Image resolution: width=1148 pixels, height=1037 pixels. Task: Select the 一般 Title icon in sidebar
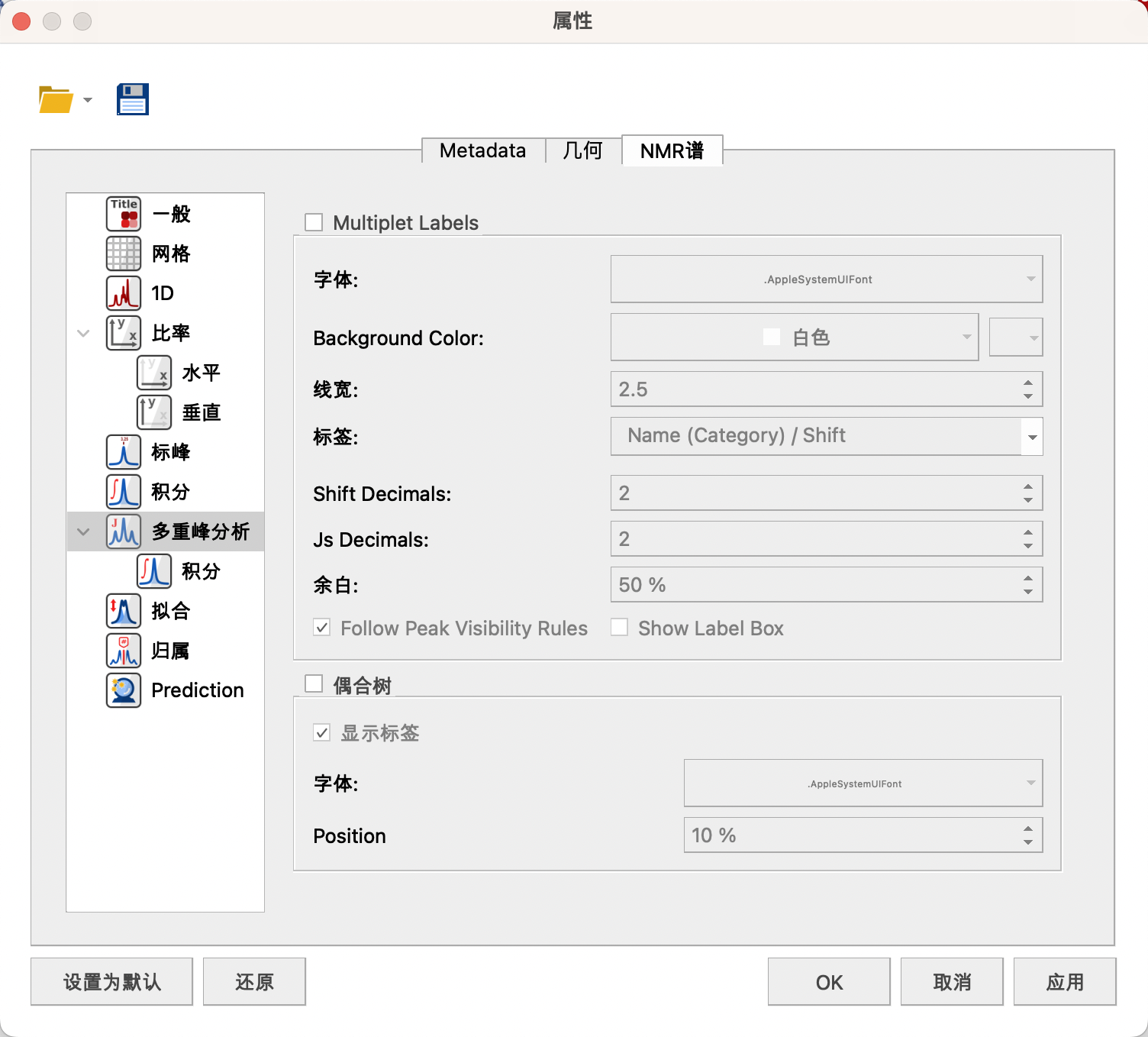124,214
